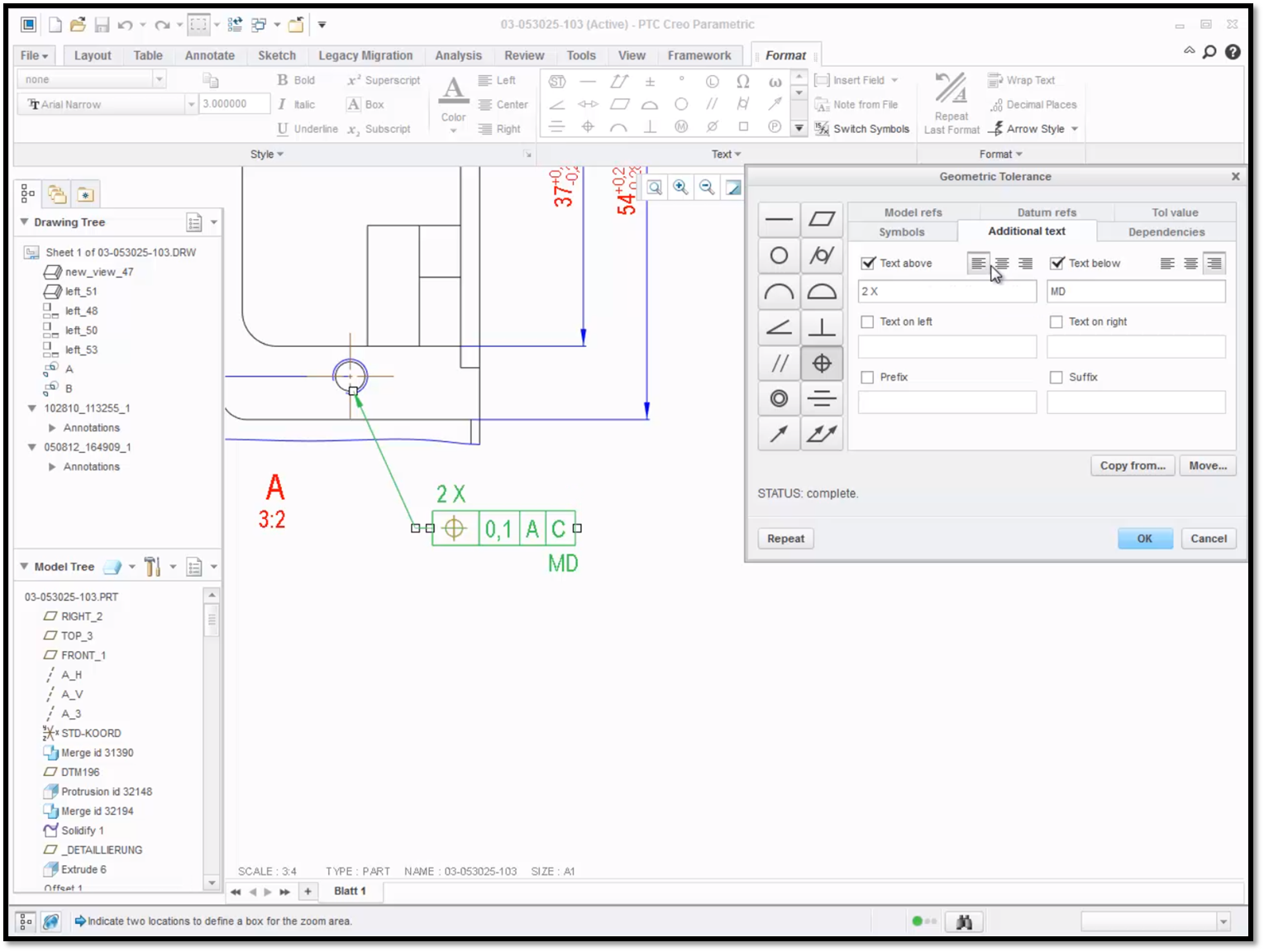The image size is (1264, 952).
Task: Open the Model refs tab
Action: point(913,212)
